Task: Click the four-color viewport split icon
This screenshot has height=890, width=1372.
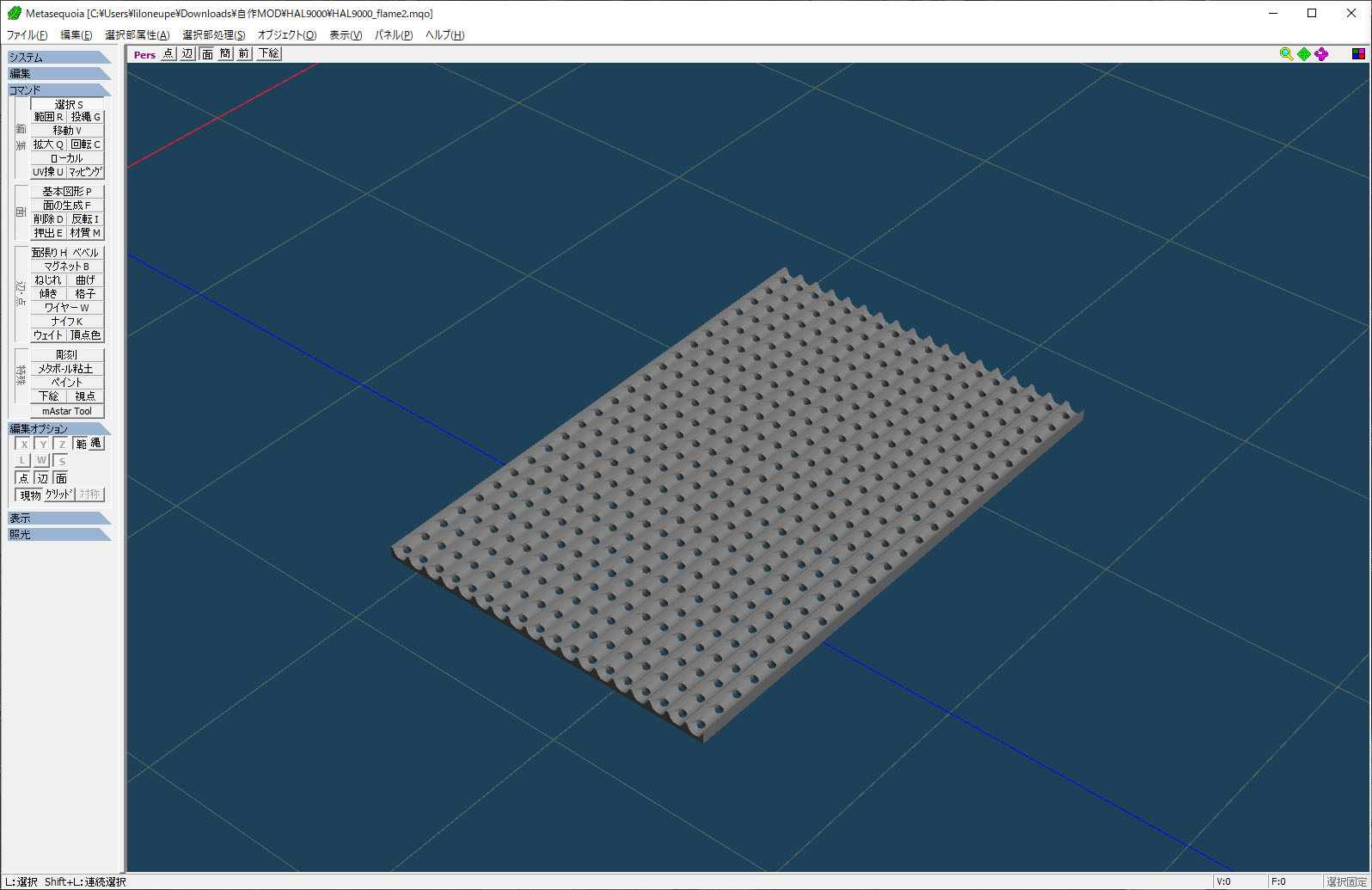Action: coord(1358,54)
